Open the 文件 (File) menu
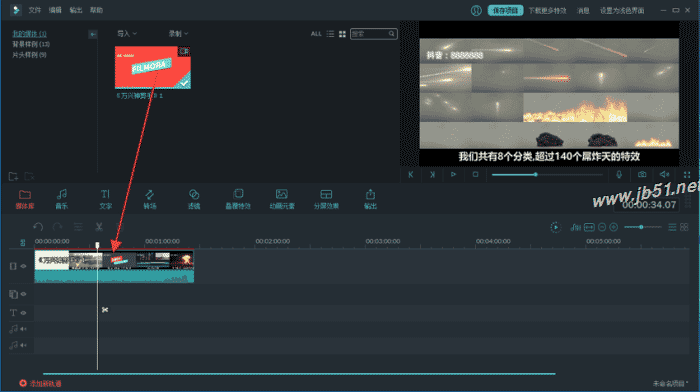The width and height of the screenshot is (700, 392). [35, 10]
